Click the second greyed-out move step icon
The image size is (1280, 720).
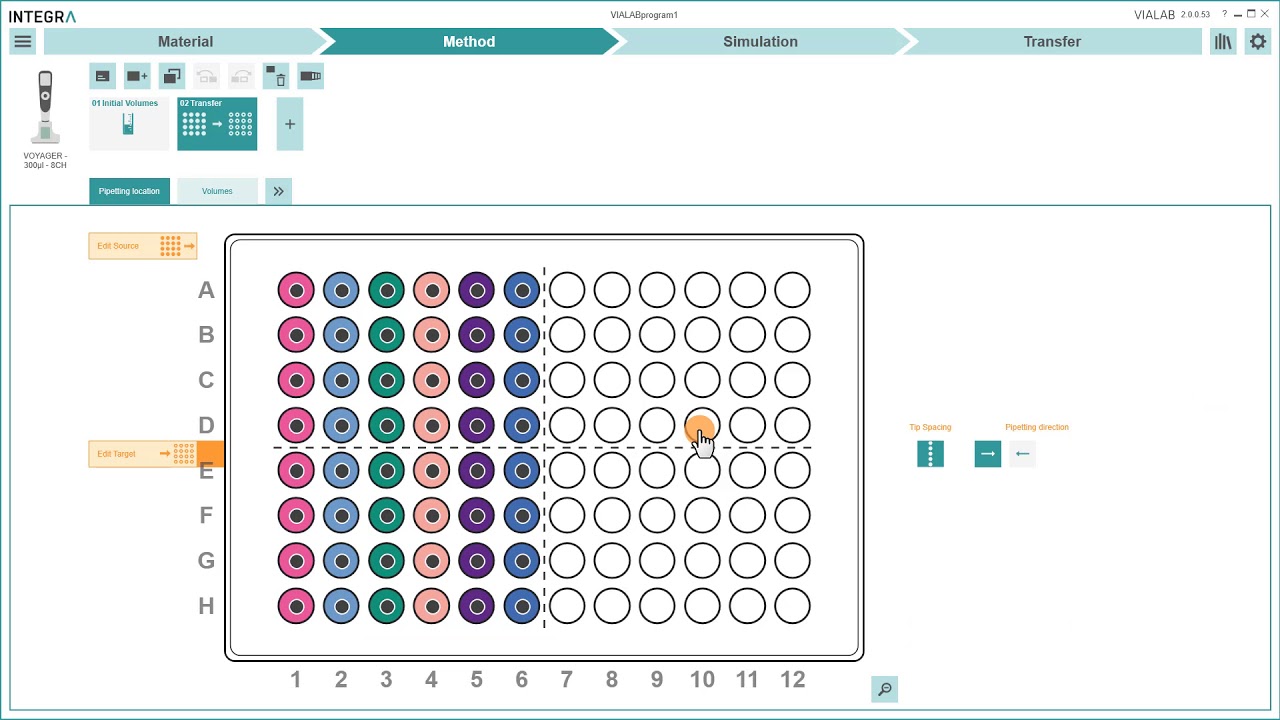[x=241, y=76]
